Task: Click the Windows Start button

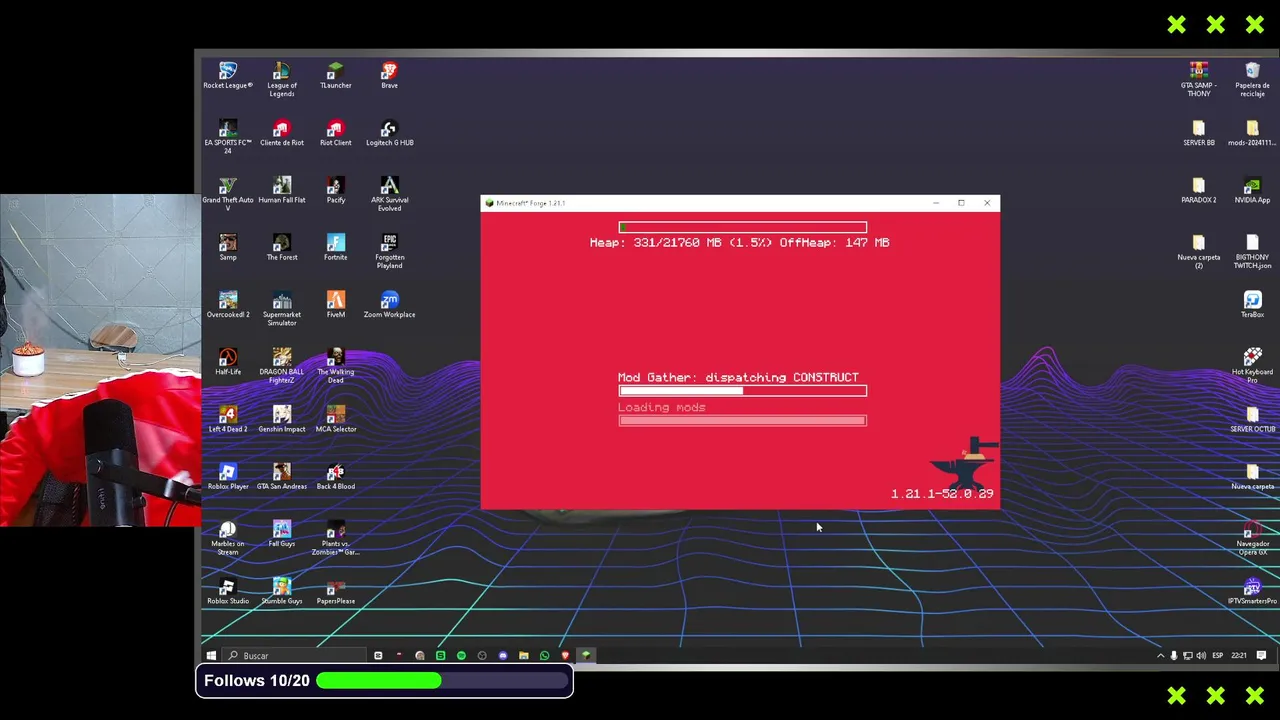Action: (211, 656)
